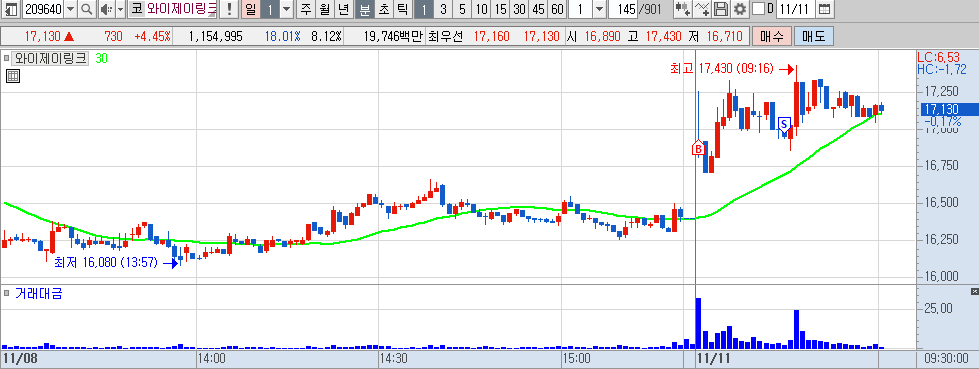This screenshot has width=979, height=369.
Task: Switch to the 주 weekly period tab
Action: [305, 9]
